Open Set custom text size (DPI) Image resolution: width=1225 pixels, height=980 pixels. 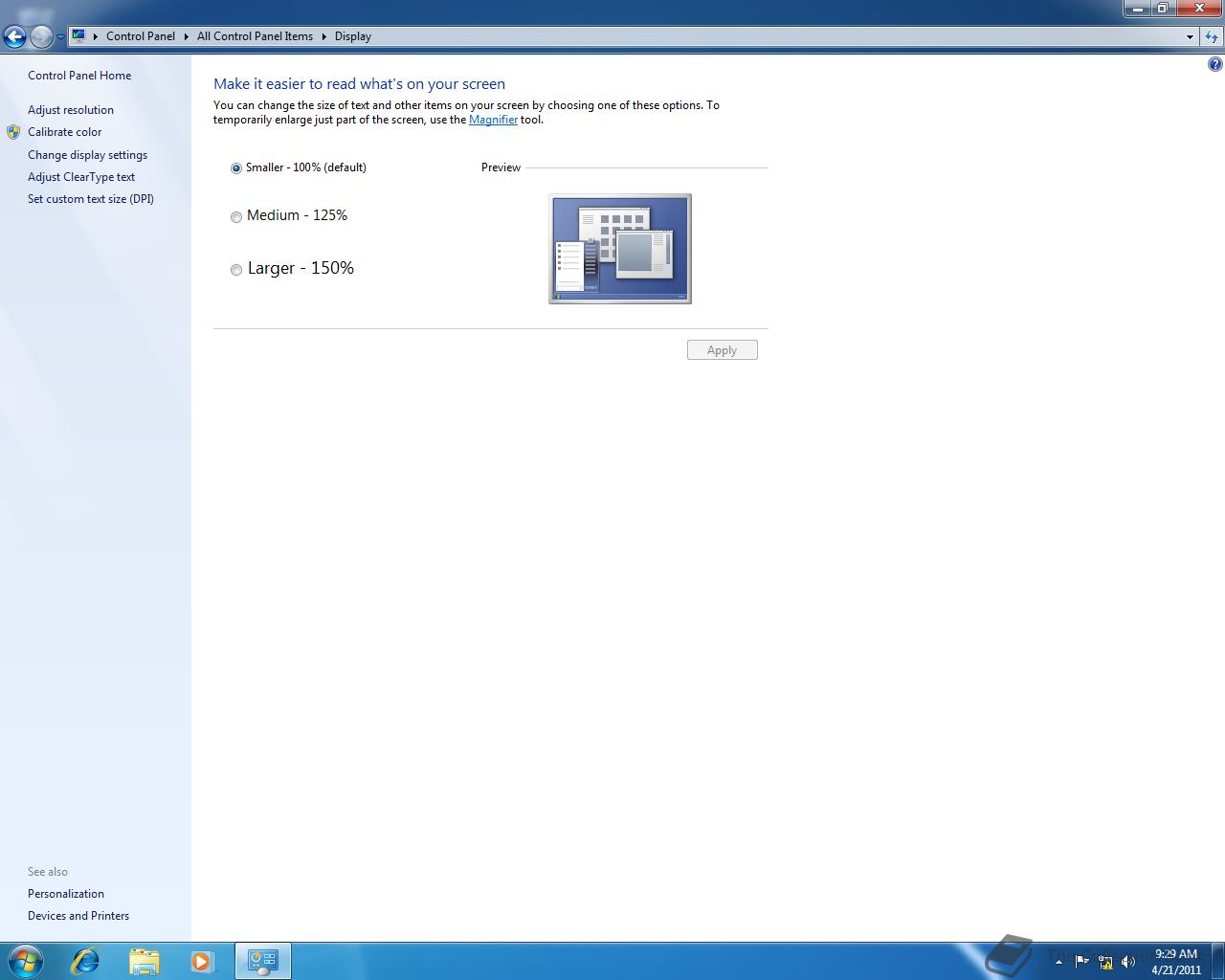[x=91, y=199]
